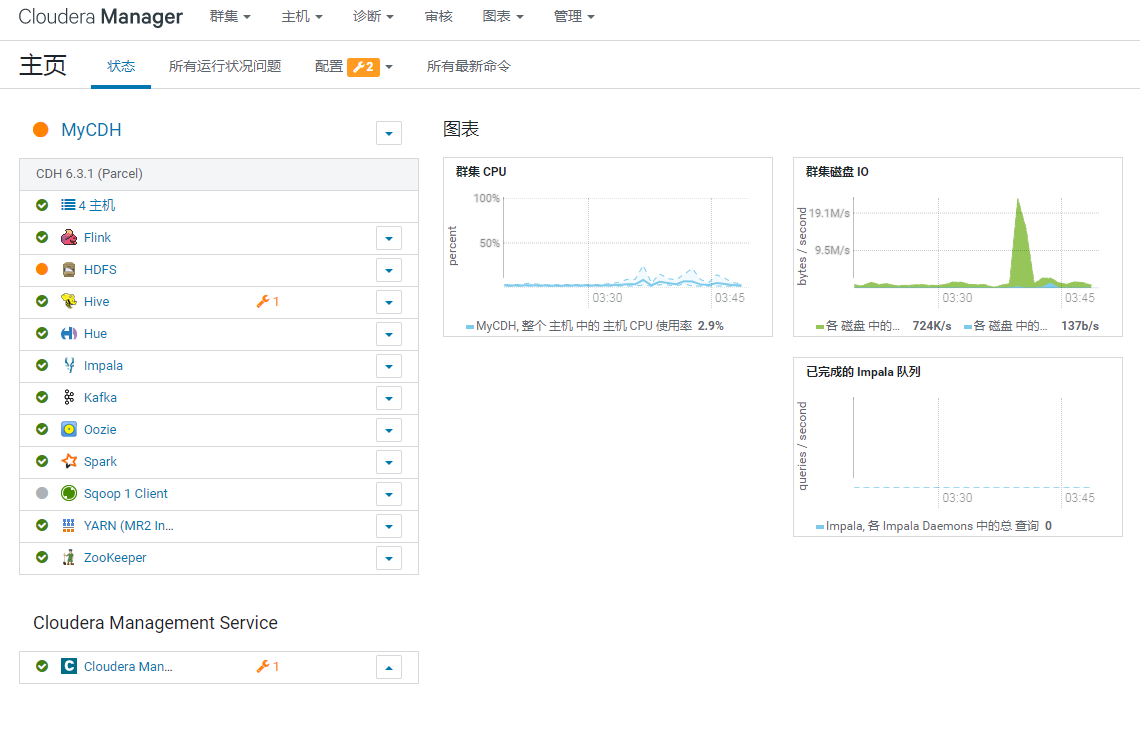Open the Flink service link
The width and height of the screenshot is (1140, 733).
pyautogui.click(x=97, y=237)
